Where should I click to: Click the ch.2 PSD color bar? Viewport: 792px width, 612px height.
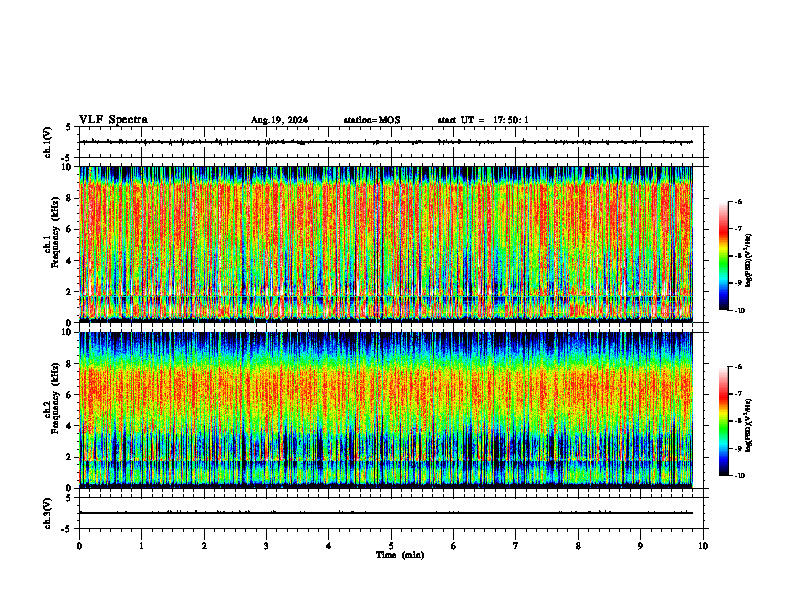[723, 421]
